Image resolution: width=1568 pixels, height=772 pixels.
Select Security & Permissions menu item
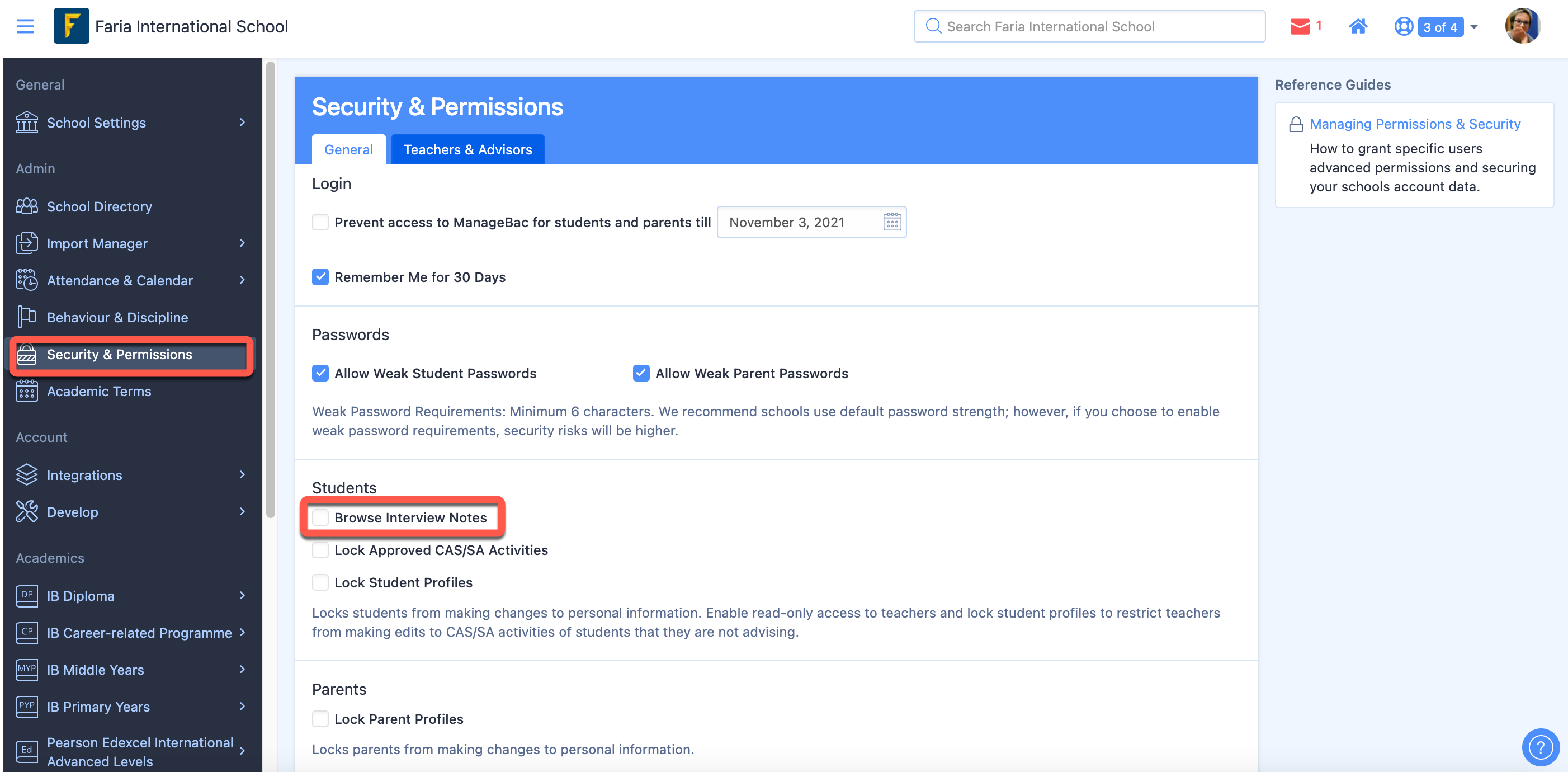click(132, 354)
